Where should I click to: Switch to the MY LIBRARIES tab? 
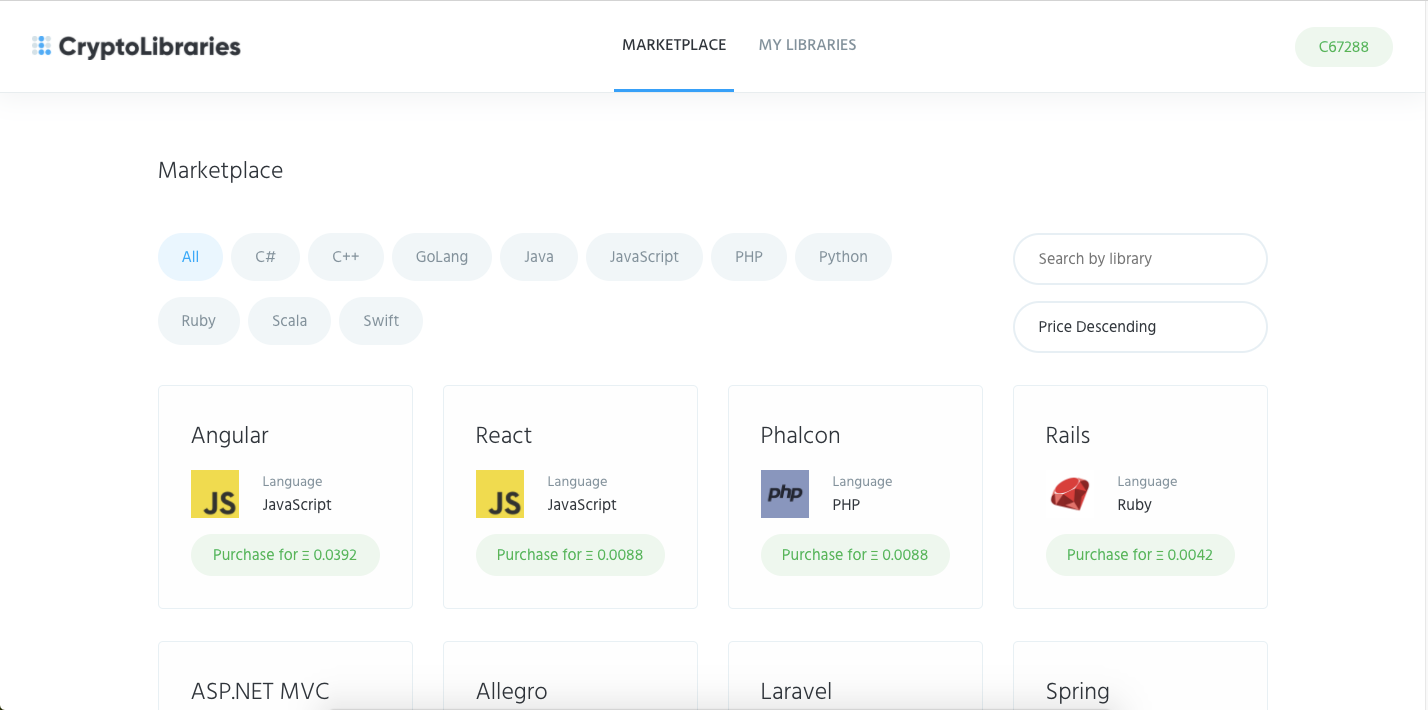(807, 44)
